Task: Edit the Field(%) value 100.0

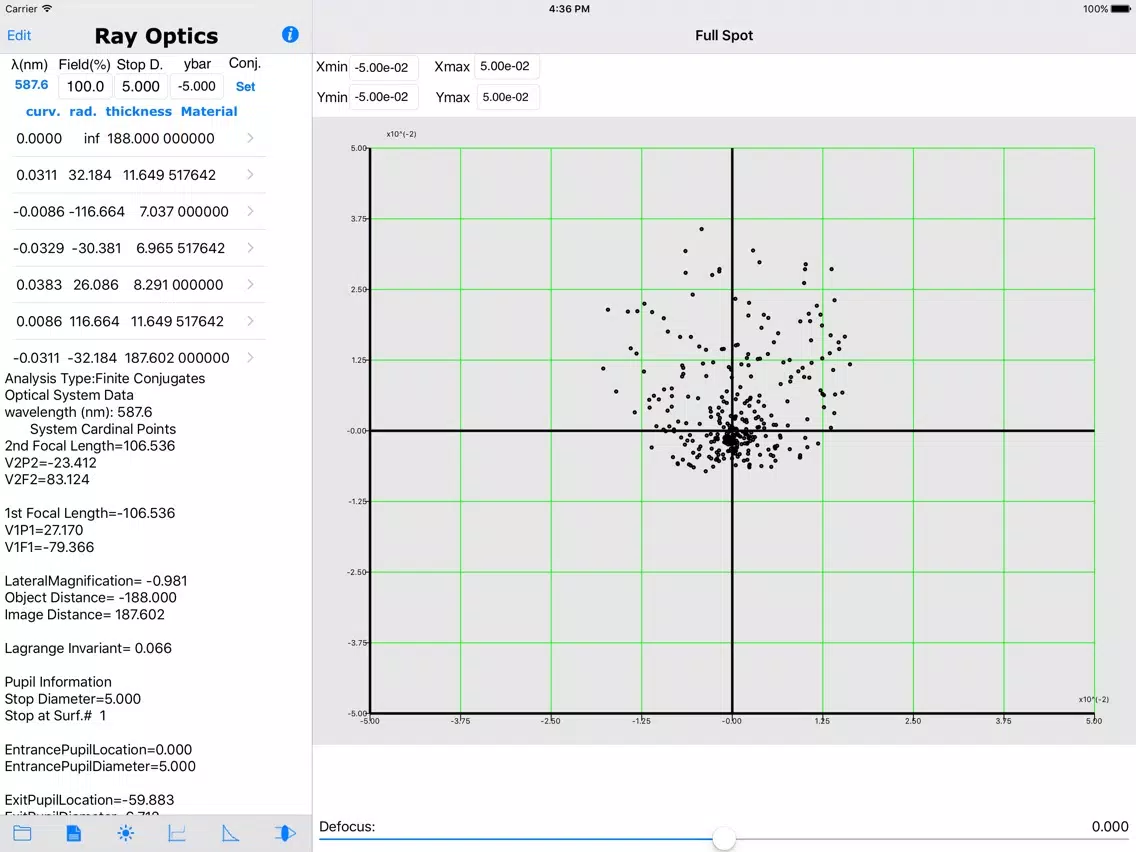Action: point(85,86)
